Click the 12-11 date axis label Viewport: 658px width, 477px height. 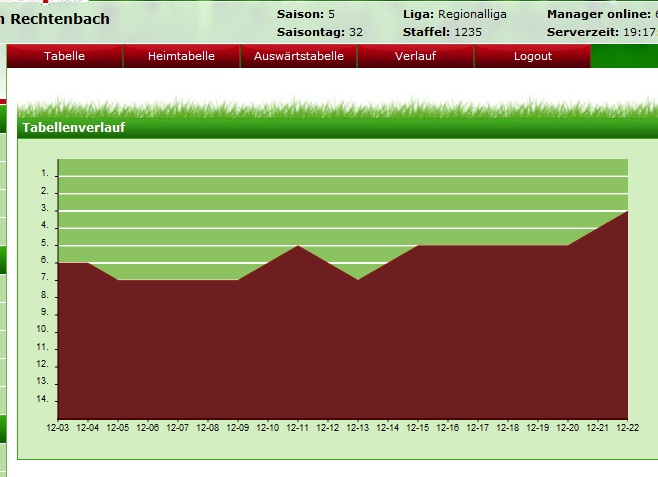298,427
